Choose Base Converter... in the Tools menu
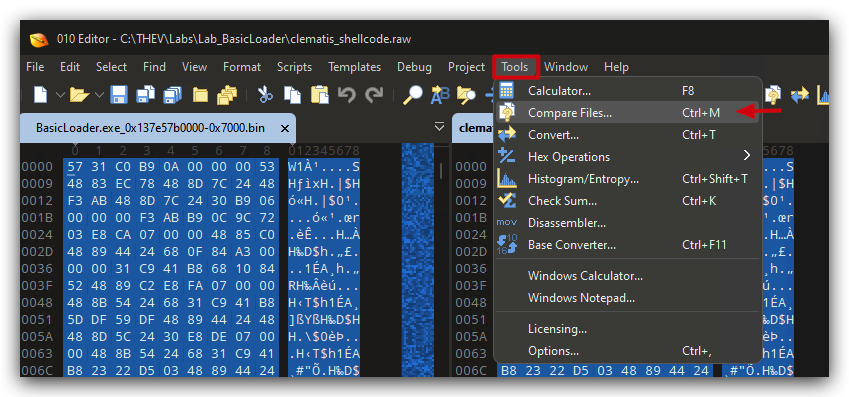849x397 pixels. click(x=628, y=245)
